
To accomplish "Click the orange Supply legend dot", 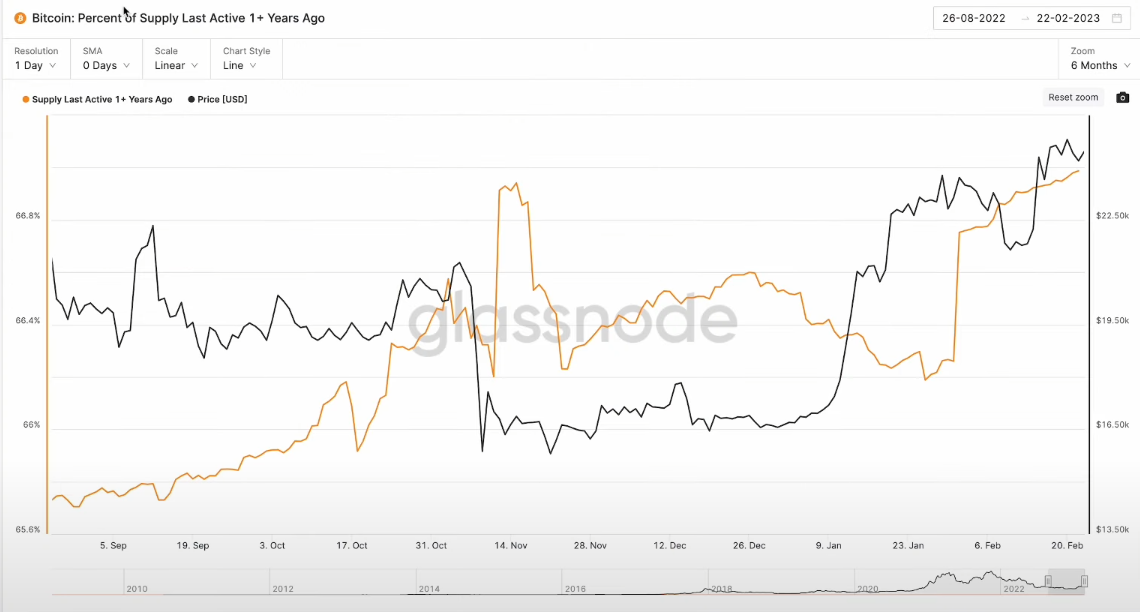I will (26, 100).
